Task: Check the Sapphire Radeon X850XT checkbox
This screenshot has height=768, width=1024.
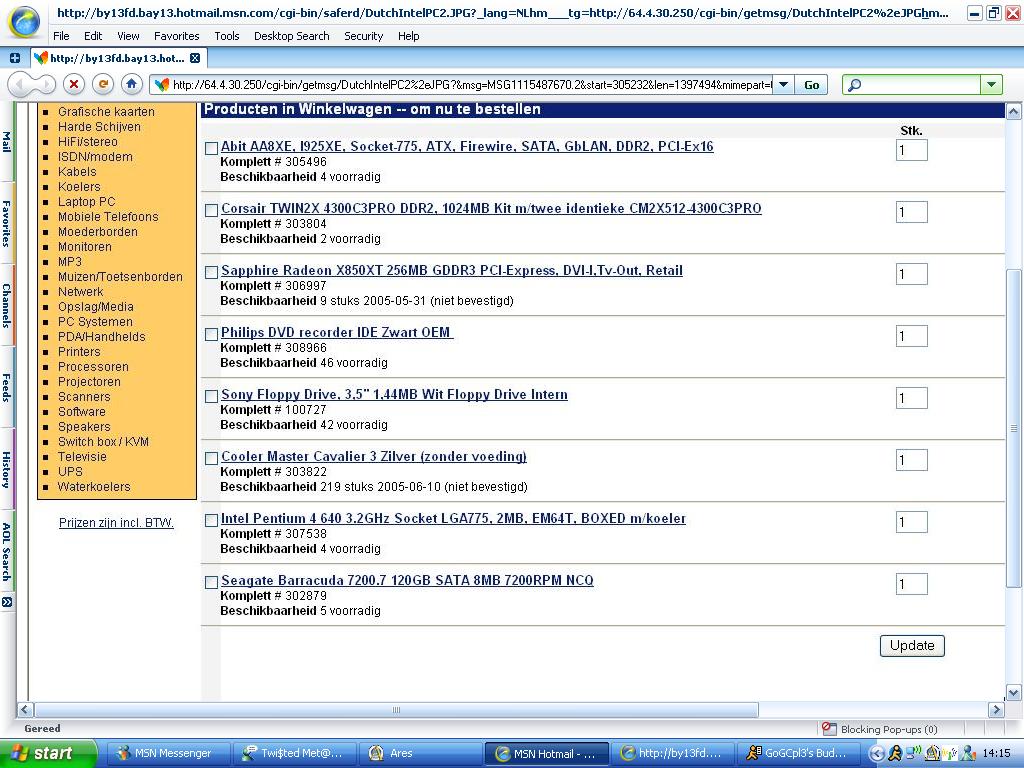Action: point(211,272)
